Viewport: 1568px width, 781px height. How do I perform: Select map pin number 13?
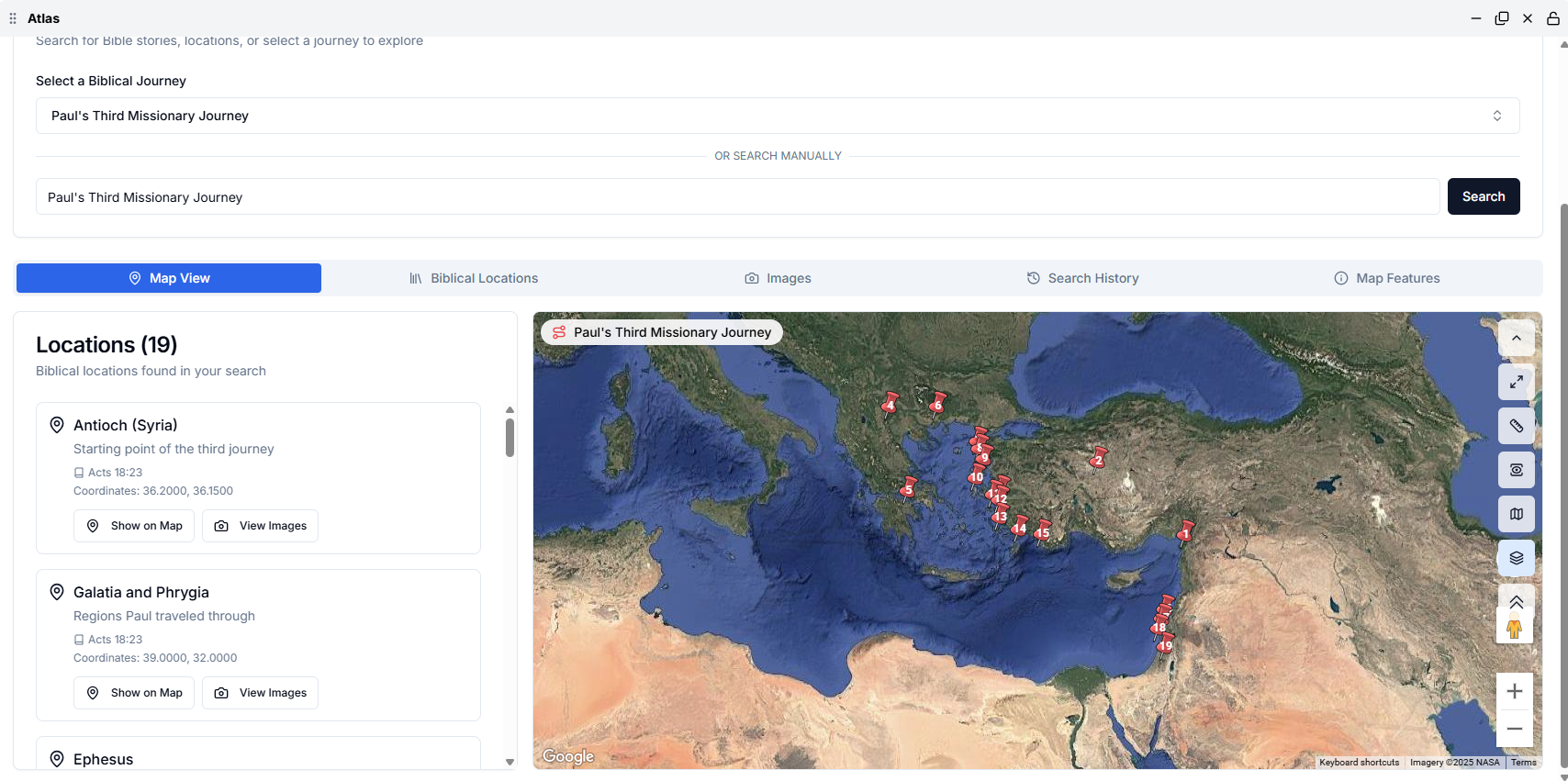coord(1000,516)
